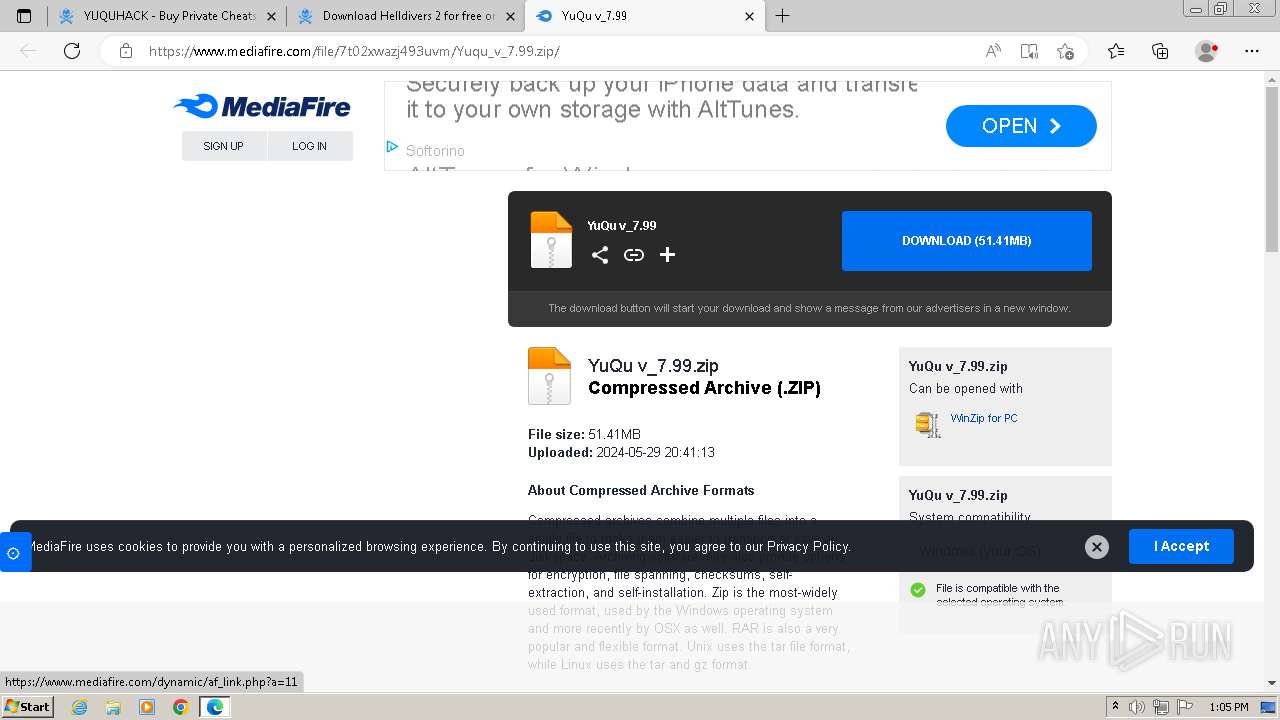Click the share icon for YuQu v_7.99

(600, 255)
